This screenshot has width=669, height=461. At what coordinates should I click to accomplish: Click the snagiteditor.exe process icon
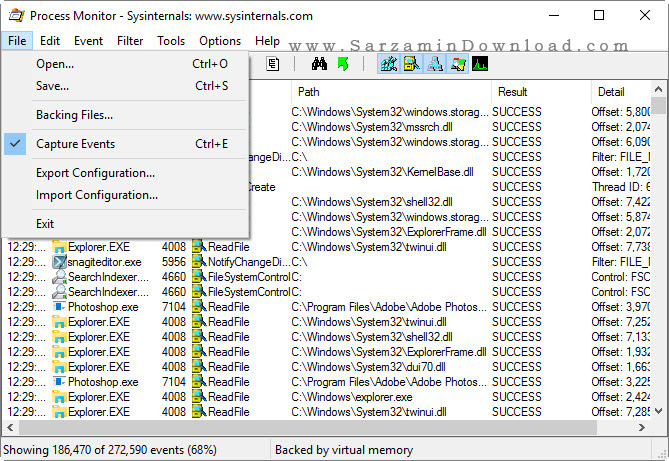pyautogui.click(x=59, y=262)
